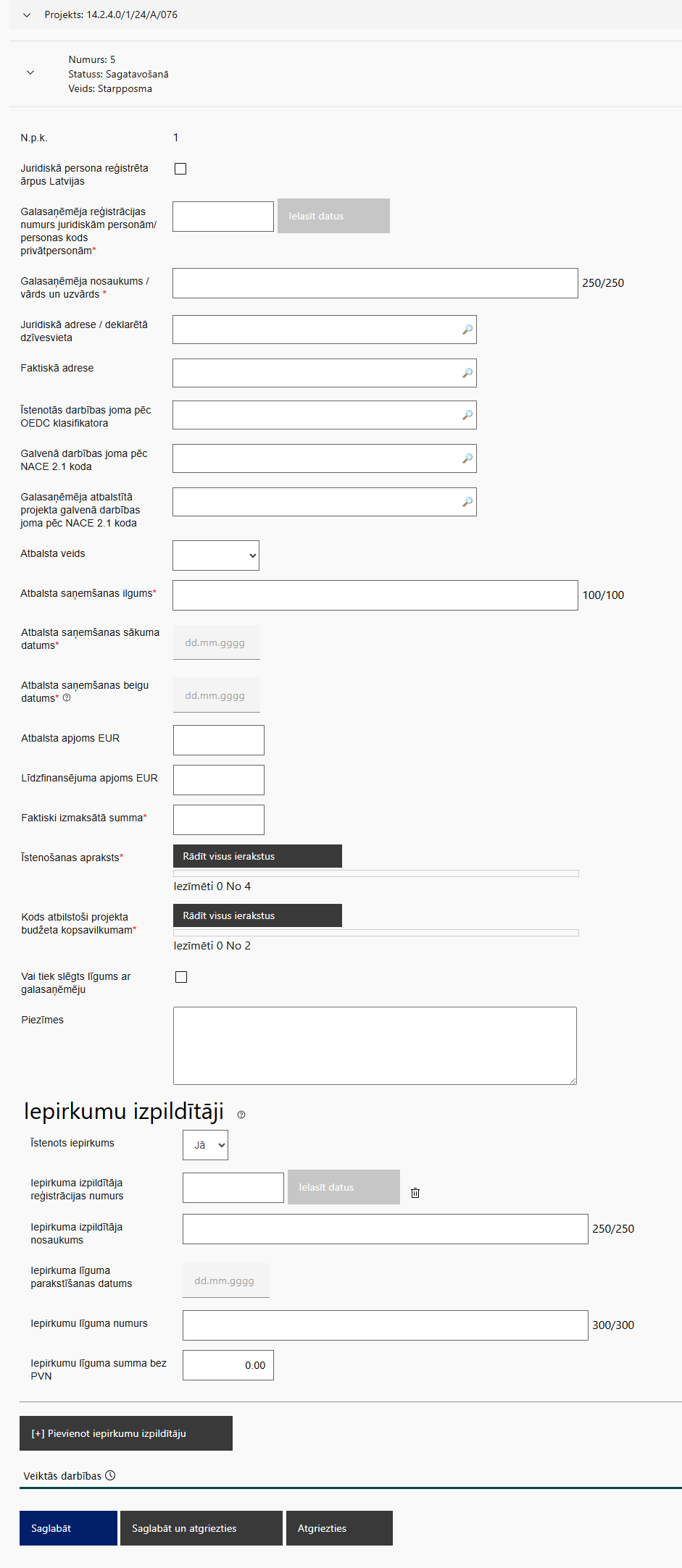682x1568 pixels.
Task: Expand Veiktās darbības history section
Action: pos(69,1476)
